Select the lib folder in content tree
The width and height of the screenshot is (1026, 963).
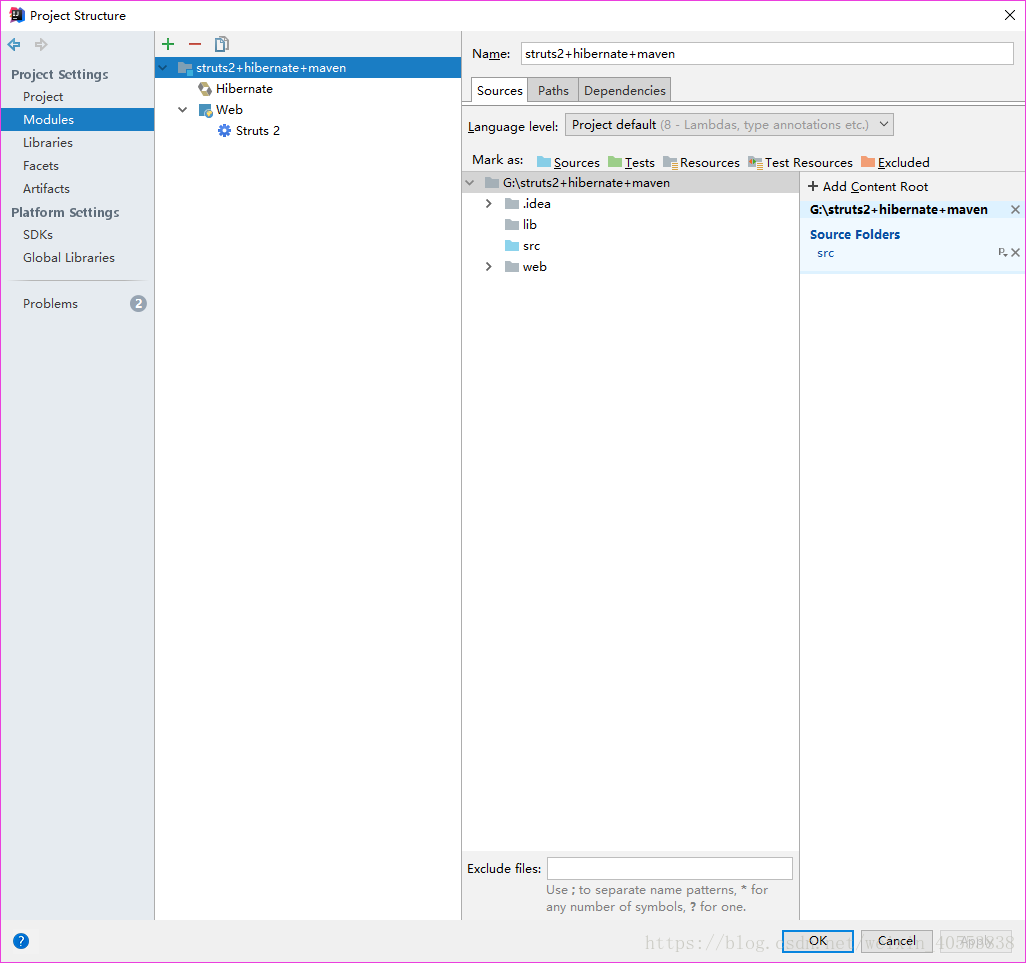521,224
